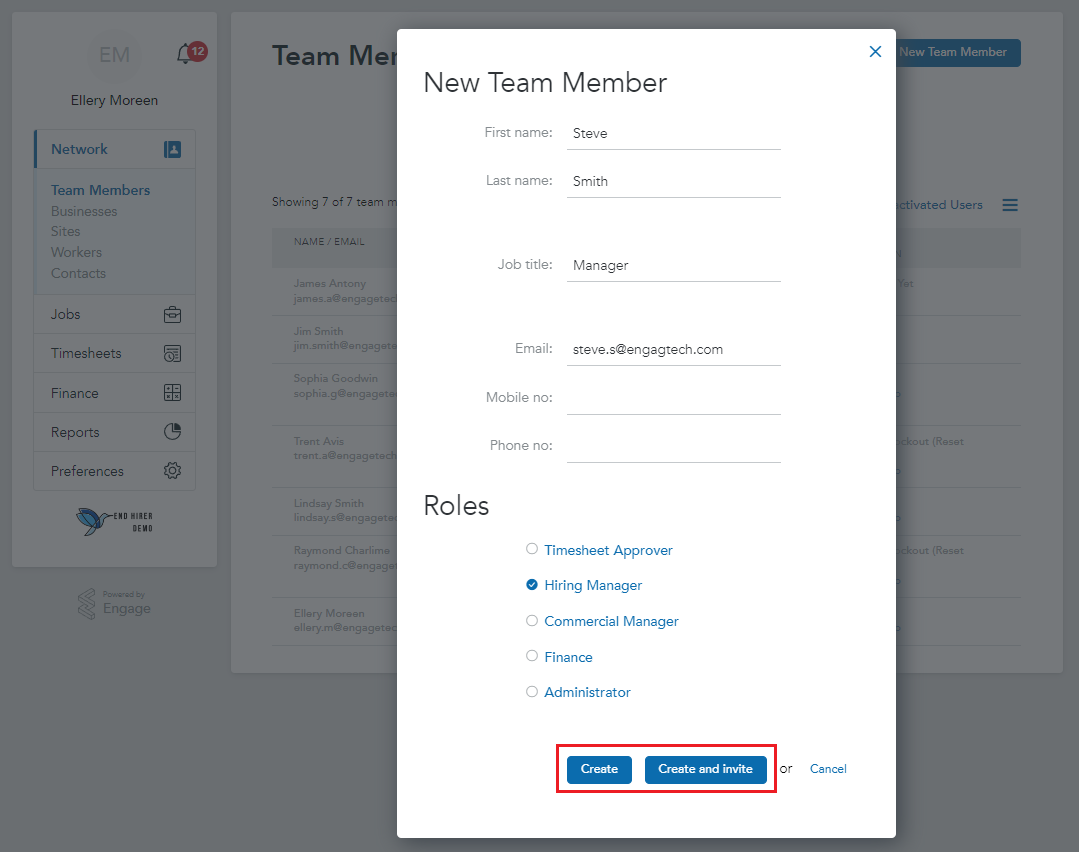The width and height of the screenshot is (1079, 852).
Task: Click the Engage logo at the bottom
Action: 113,604
